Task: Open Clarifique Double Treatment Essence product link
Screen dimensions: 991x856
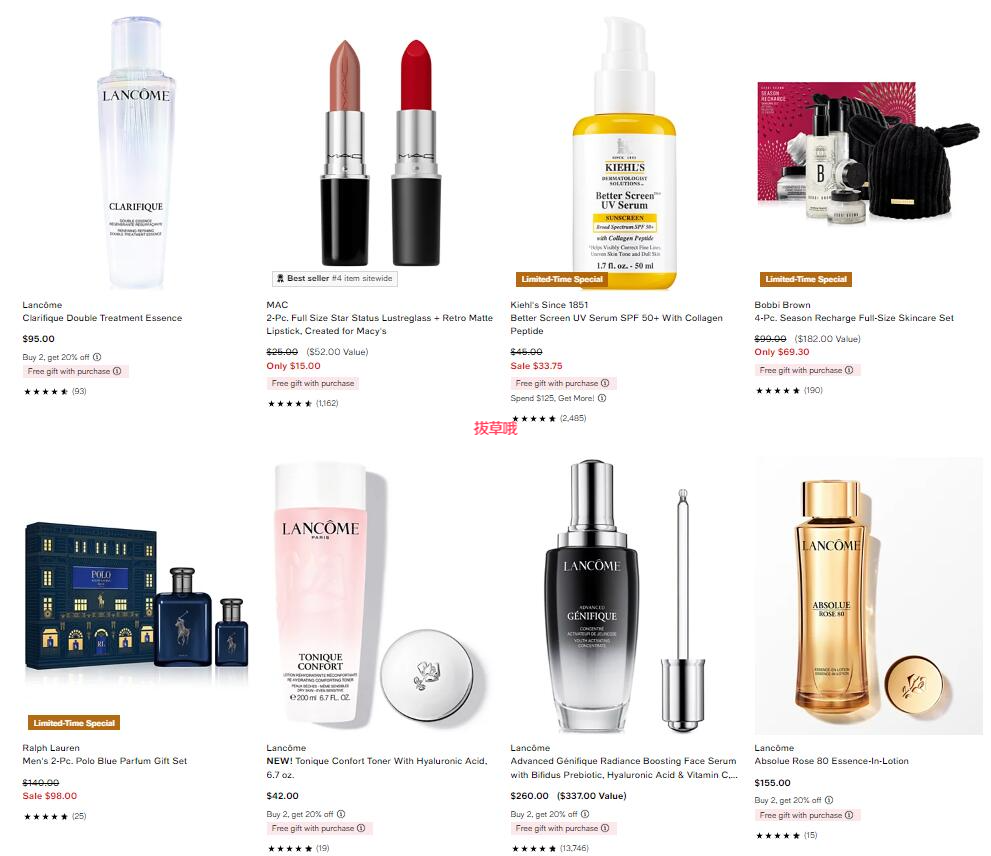Action: pyautogui.click(x=102, y=318)
